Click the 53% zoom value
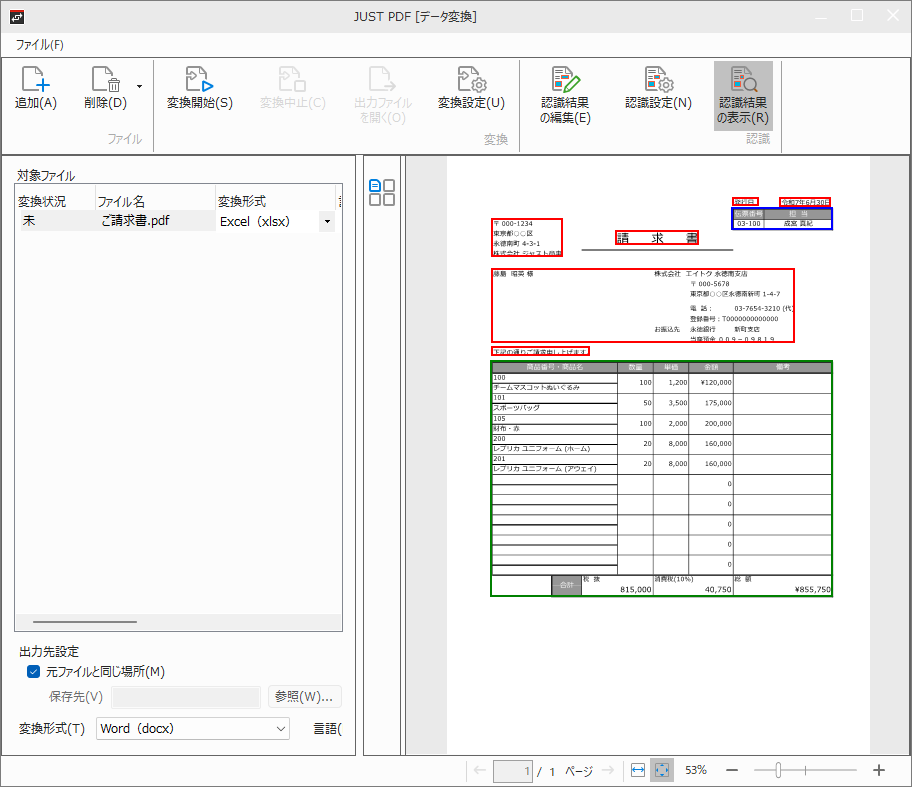This screenshot has width=912, height=787. [696, 771]
